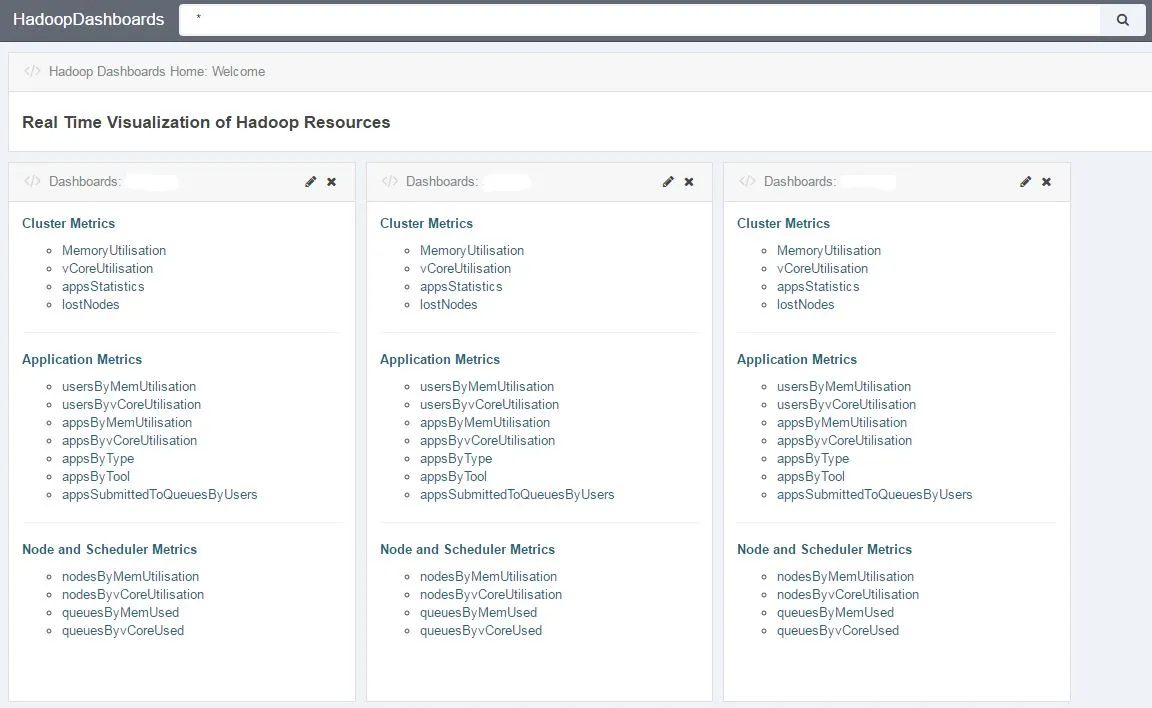Image resolution: width=1152 pixels, height=708 pixels.
Task: Open appsByType in third panel
Action: [x=813, y=459]
